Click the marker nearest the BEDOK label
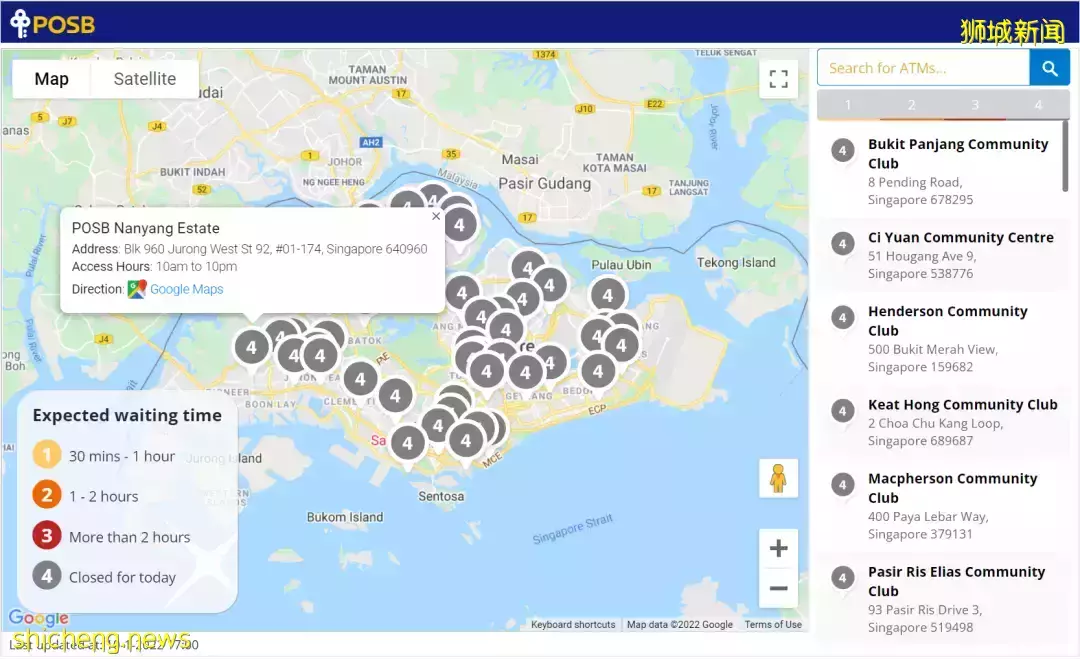The height and width of the screenshot is (659, 1080). (x=598, y=373)
